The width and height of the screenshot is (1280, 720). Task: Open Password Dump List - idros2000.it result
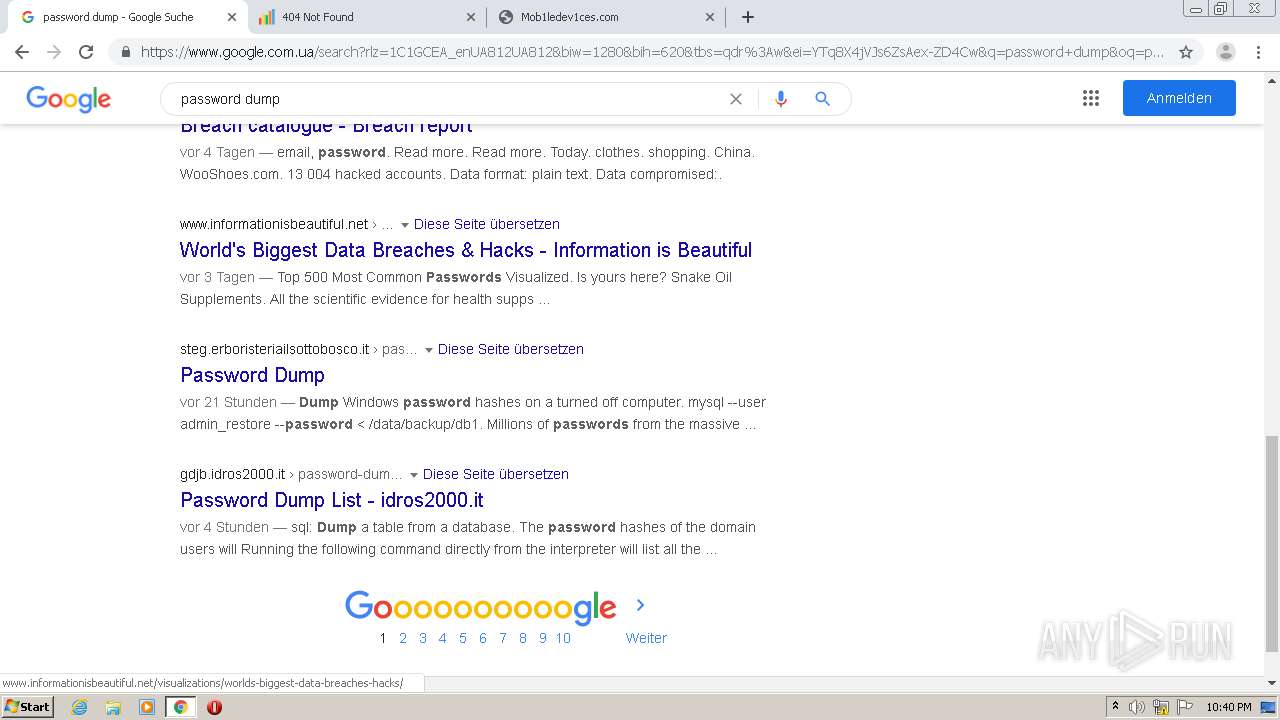coord(332,500)
